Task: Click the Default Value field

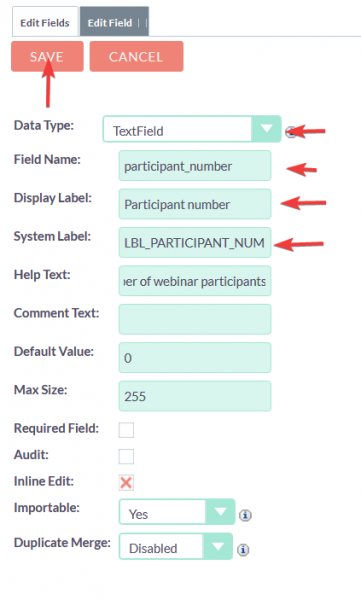Action: coord(195,358)
